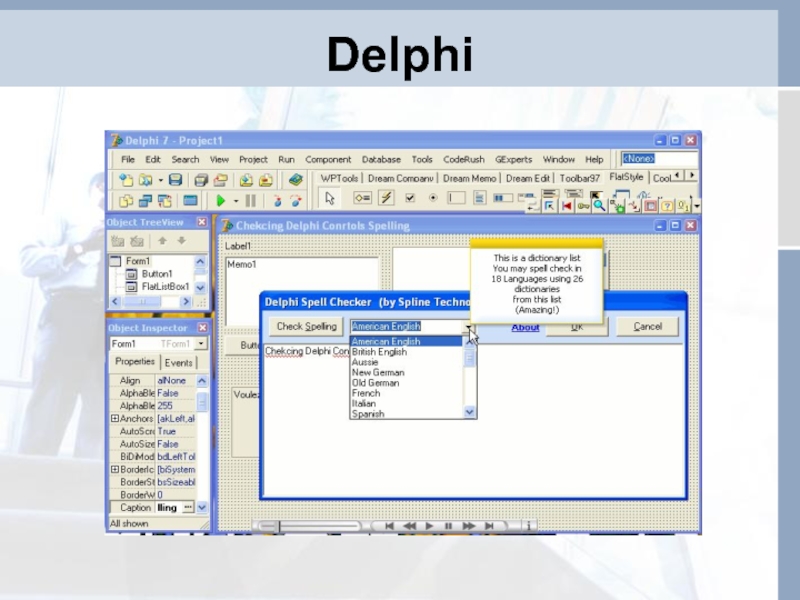This screenshot has width=800, height=600.
Task: Run the project with the green arrow
Action: [221, 201]
